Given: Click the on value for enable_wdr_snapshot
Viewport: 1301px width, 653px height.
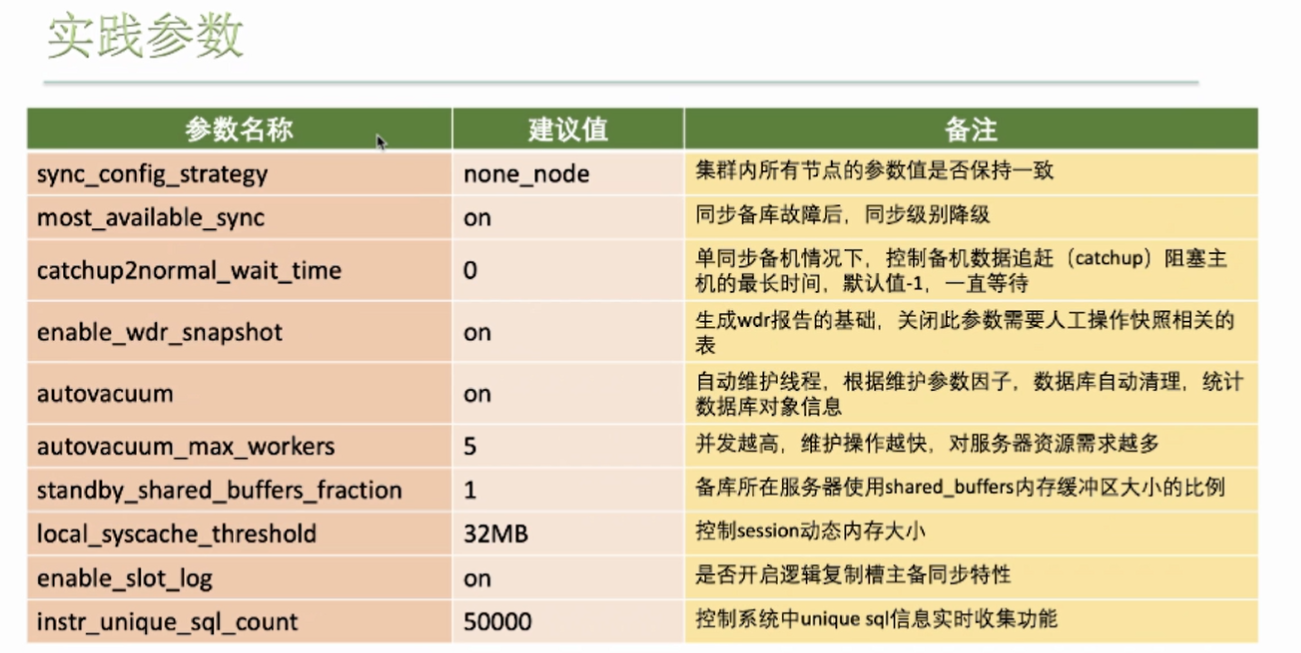Looking at the screenshot, I should tap(568, 332).
